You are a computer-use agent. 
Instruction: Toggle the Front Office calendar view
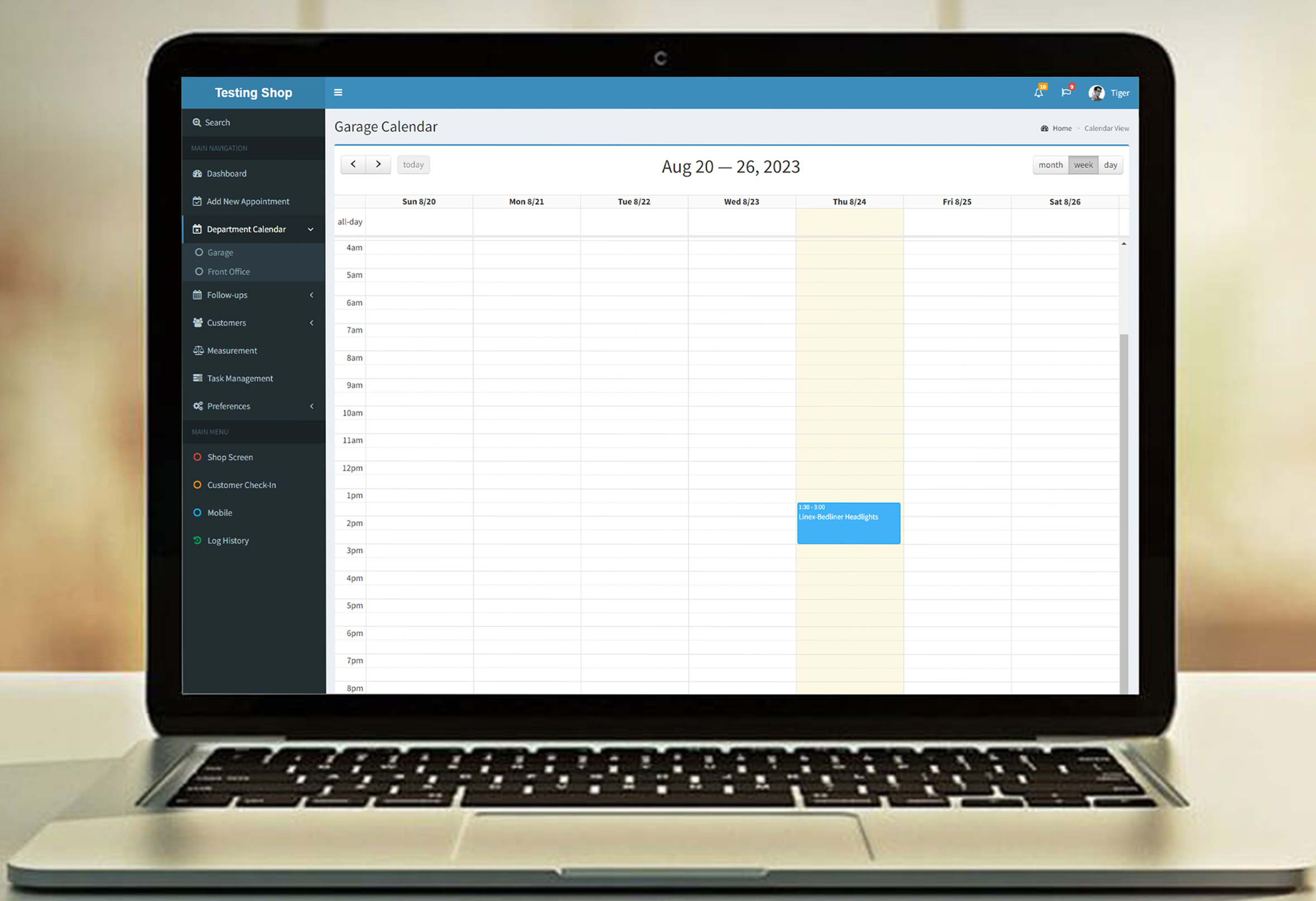tap(228, 271)
